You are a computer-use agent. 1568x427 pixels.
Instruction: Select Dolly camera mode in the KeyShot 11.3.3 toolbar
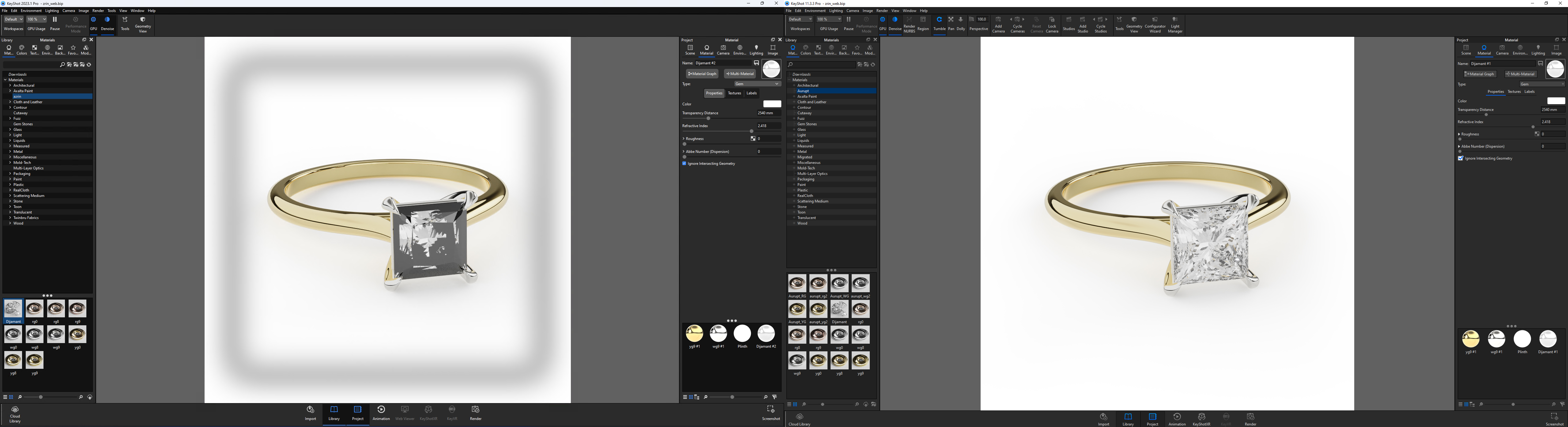pyautogui.click(x=960, y=23)
